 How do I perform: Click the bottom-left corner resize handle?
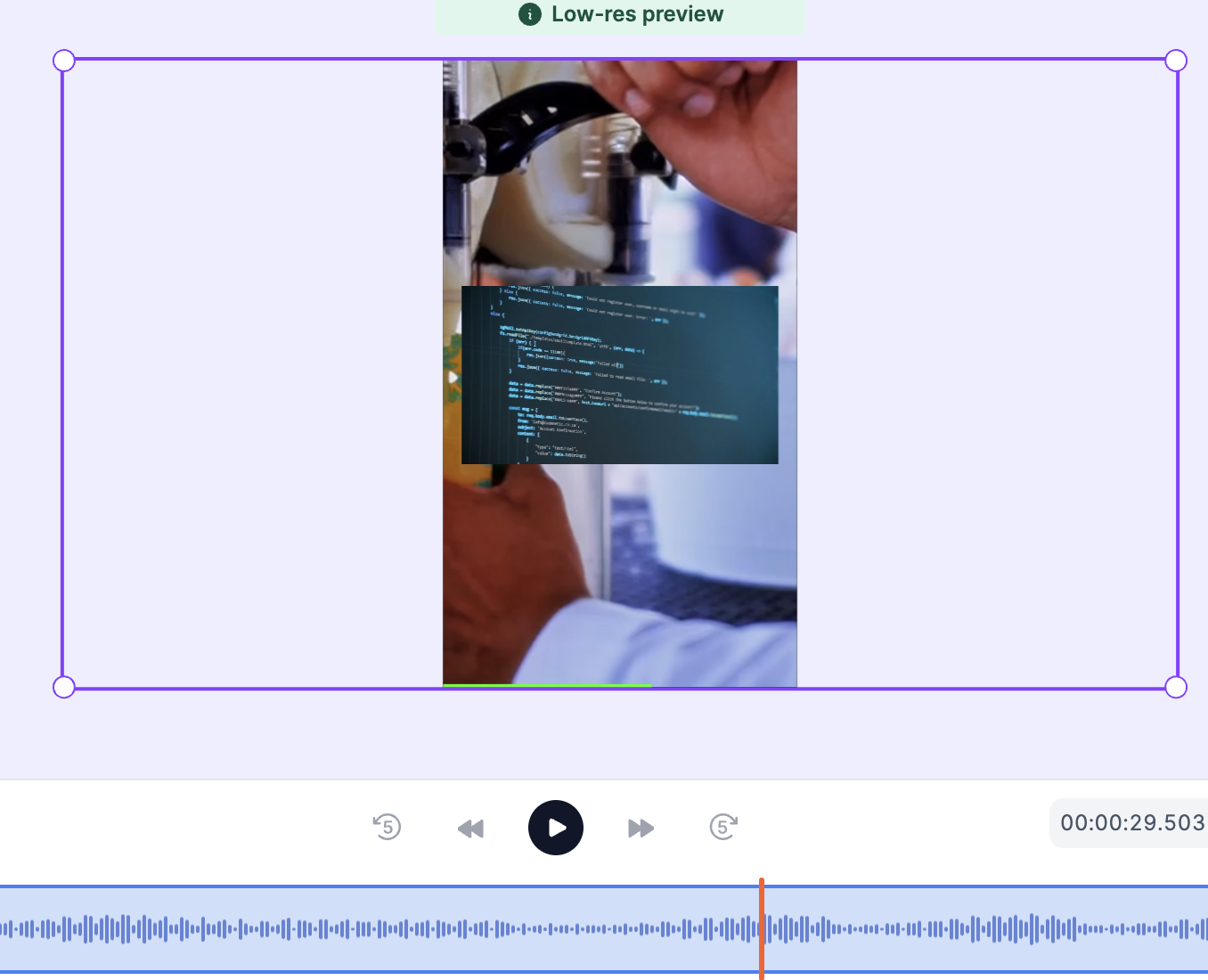[64, 687]
